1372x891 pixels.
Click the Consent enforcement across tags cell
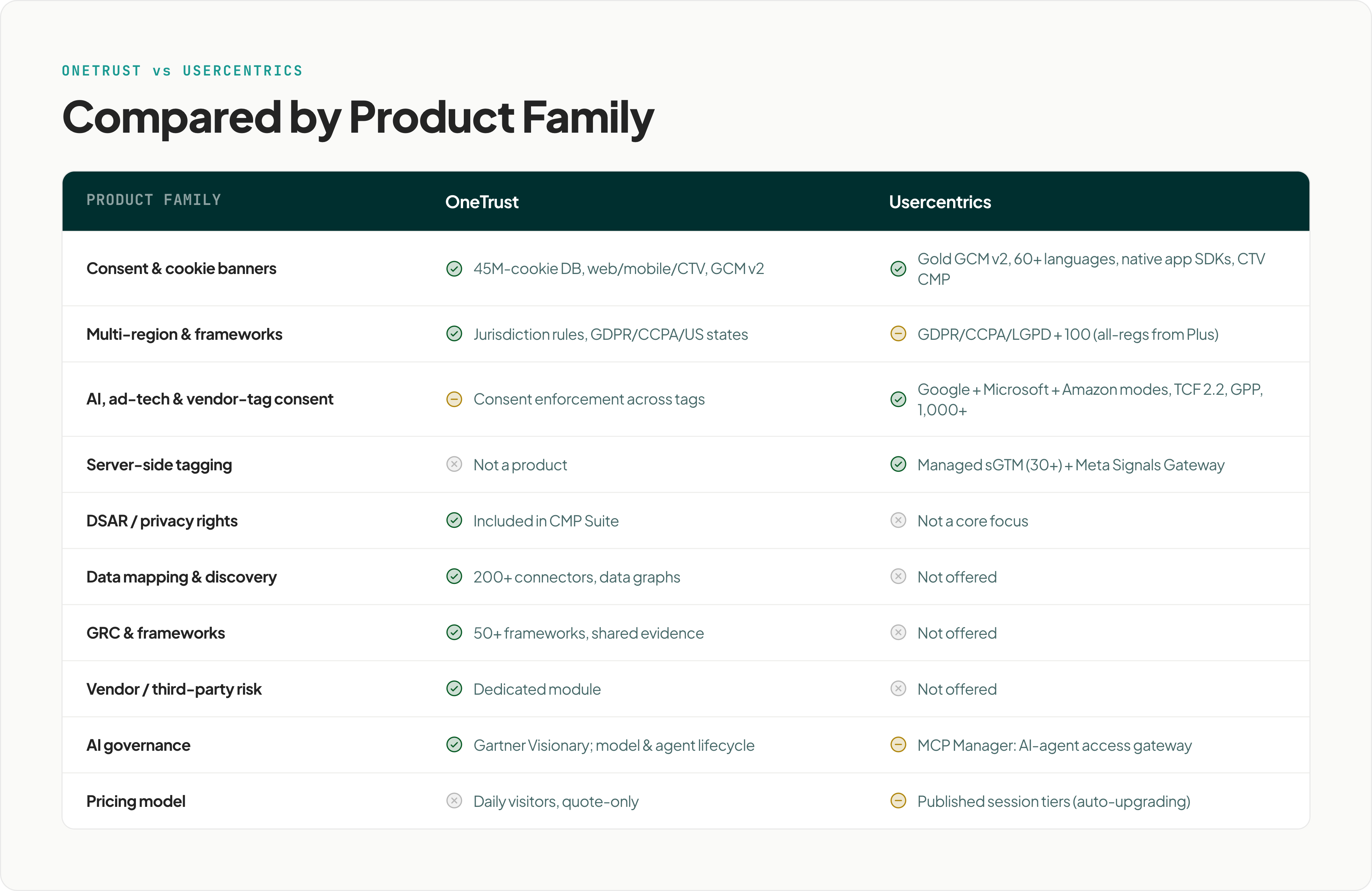589,399
